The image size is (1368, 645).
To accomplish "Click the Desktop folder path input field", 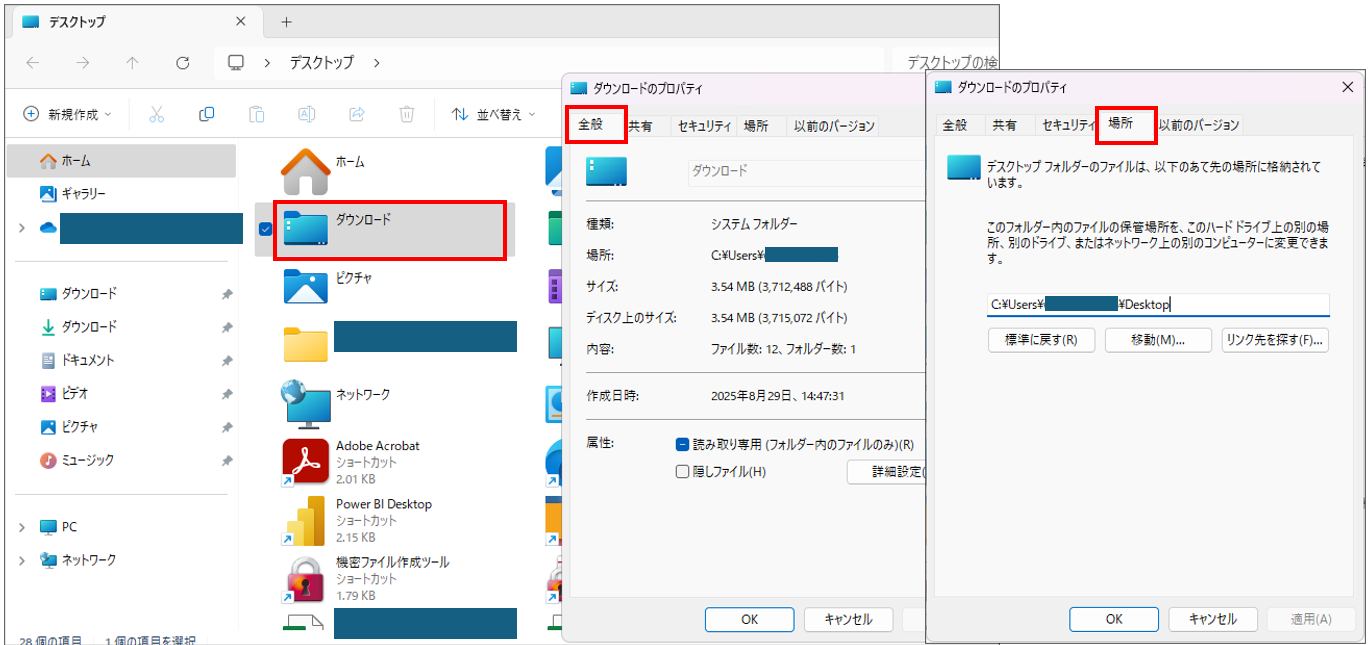I will pos(1158,305).
